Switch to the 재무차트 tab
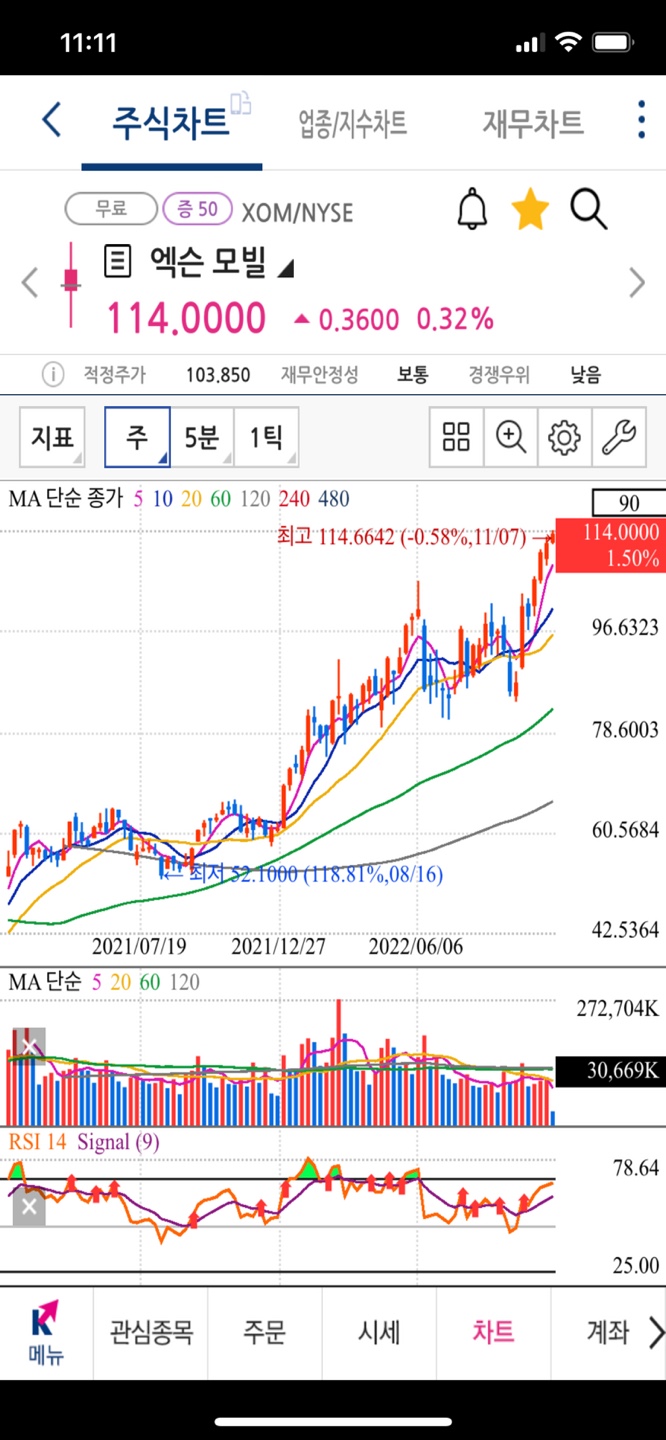 coord(533,123)
